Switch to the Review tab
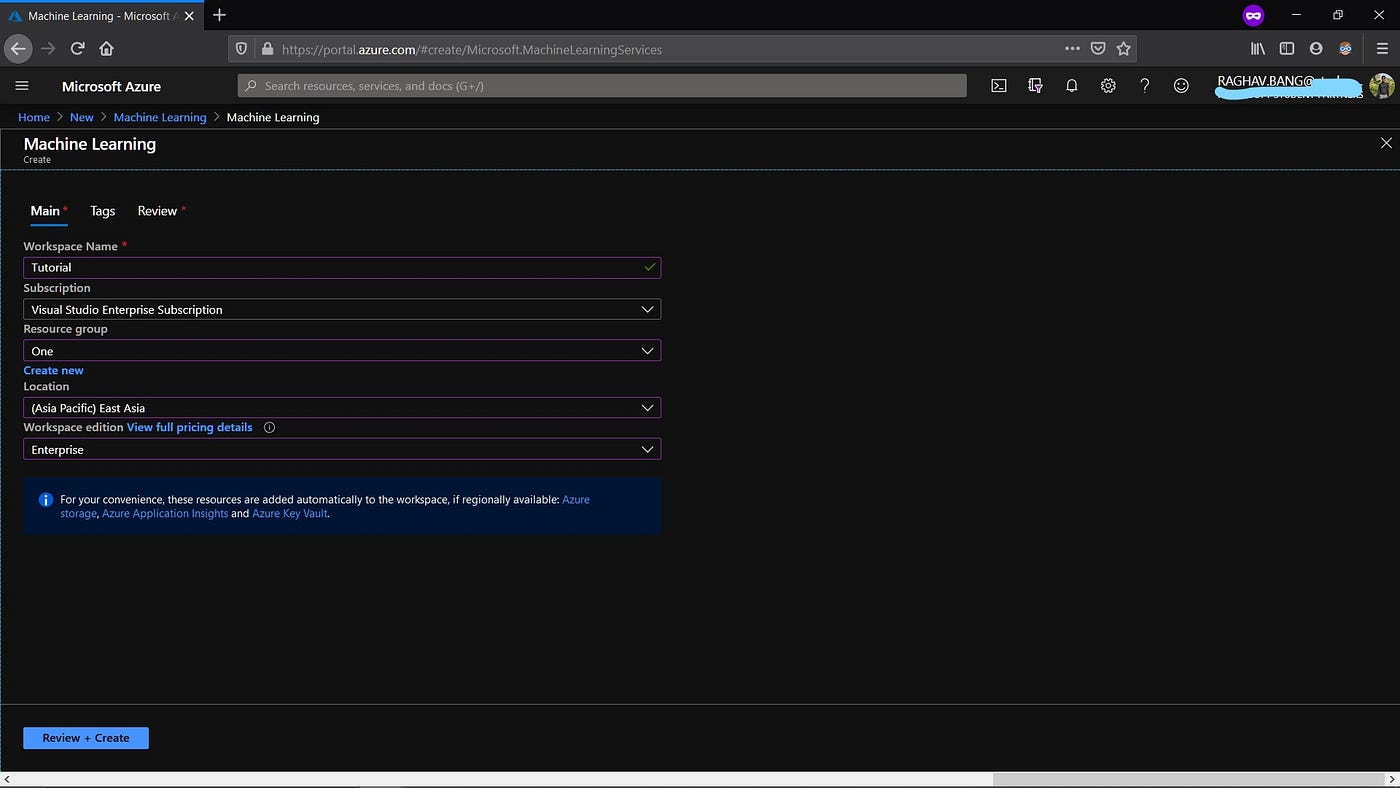This screenshot has height=788, width=1400. (157, 211)
